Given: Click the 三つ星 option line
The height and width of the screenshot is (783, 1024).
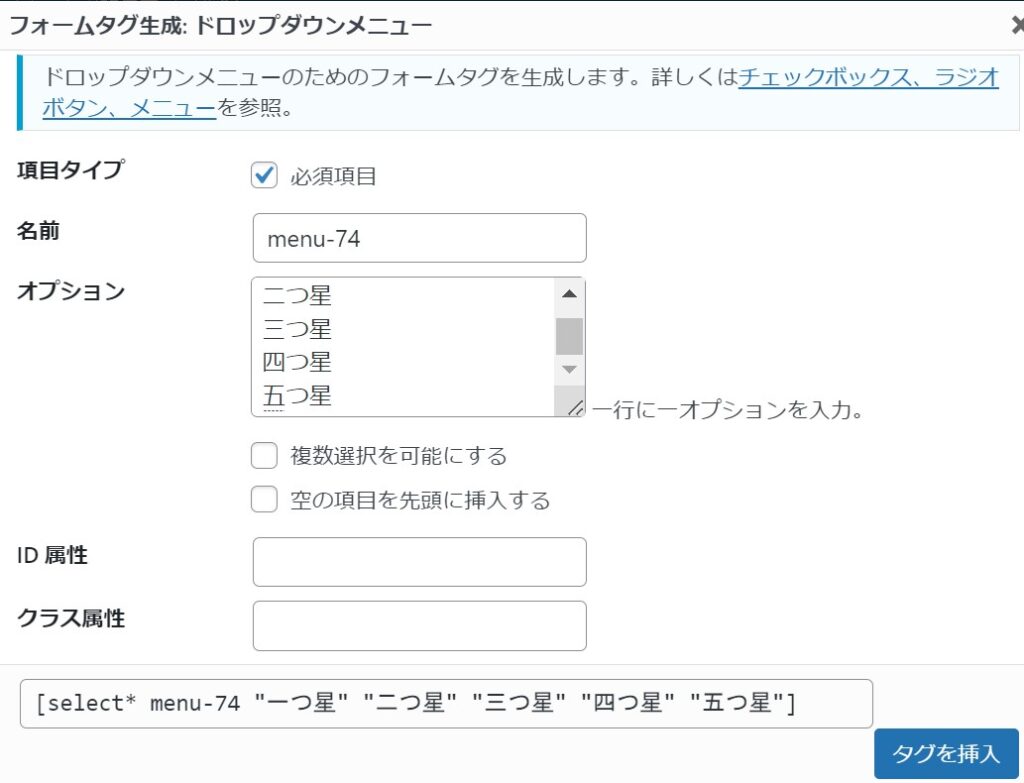Looking at the screenshot, I should click(x=297, y=328).
